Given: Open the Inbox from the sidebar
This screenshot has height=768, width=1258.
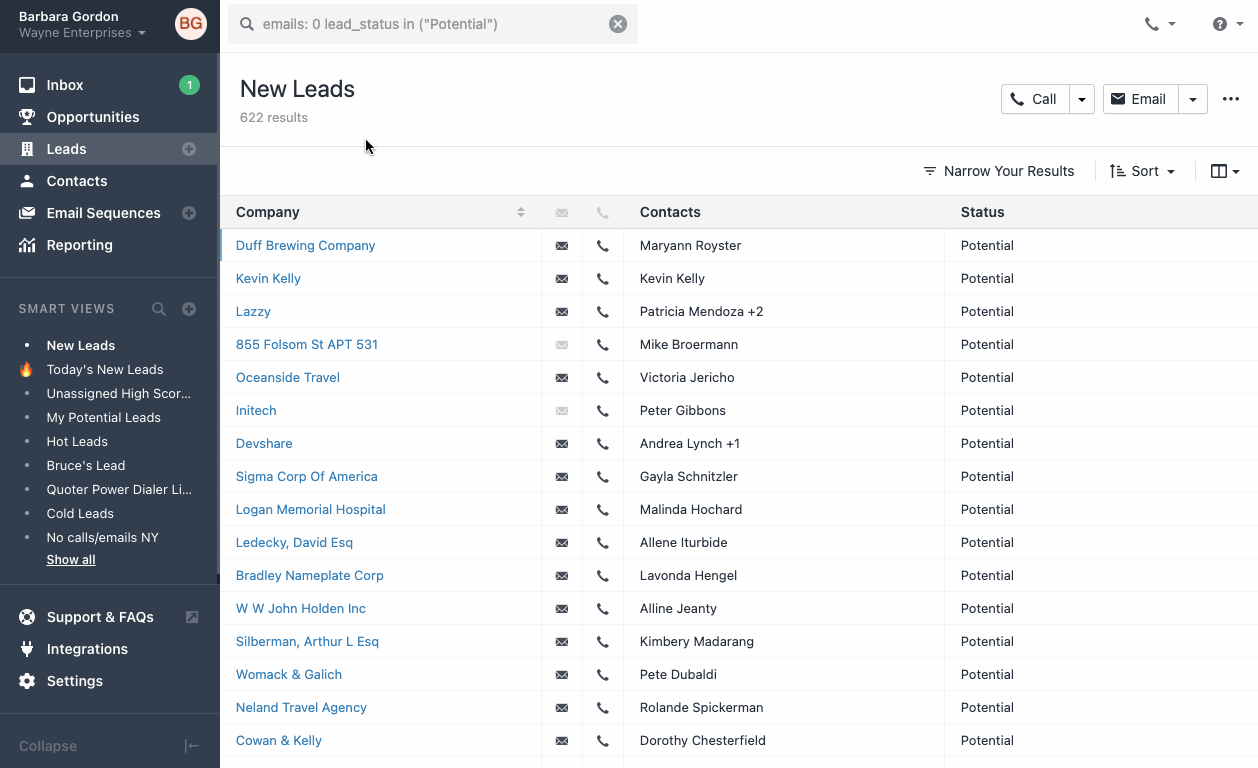Looking at the screenshot, I should tap(64, 85).
